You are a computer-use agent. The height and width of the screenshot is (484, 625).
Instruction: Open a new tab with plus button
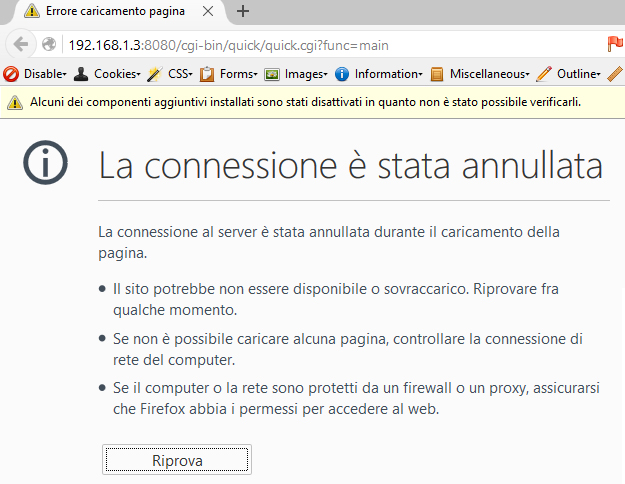243,12
